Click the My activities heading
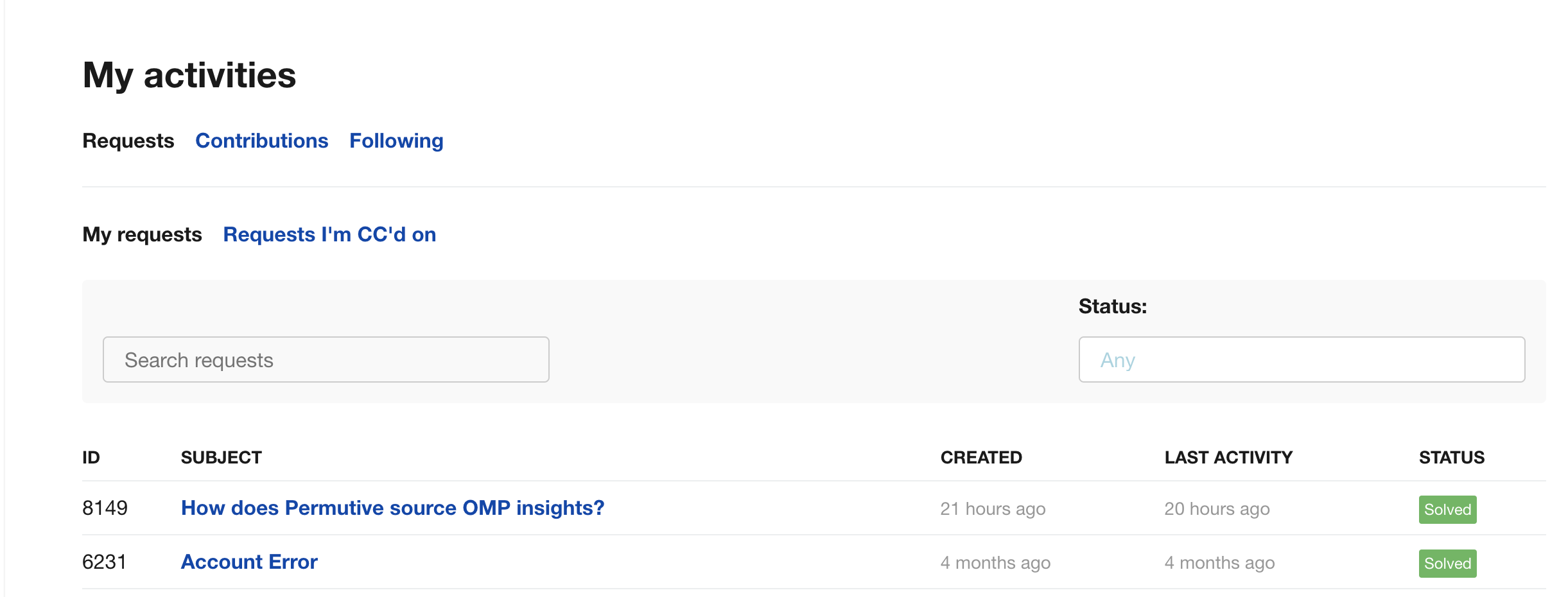Screen dimensions: 1568x597 coord(189,75)
